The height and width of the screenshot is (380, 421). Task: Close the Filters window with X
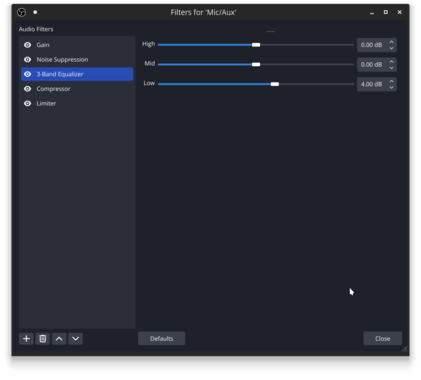400,12
